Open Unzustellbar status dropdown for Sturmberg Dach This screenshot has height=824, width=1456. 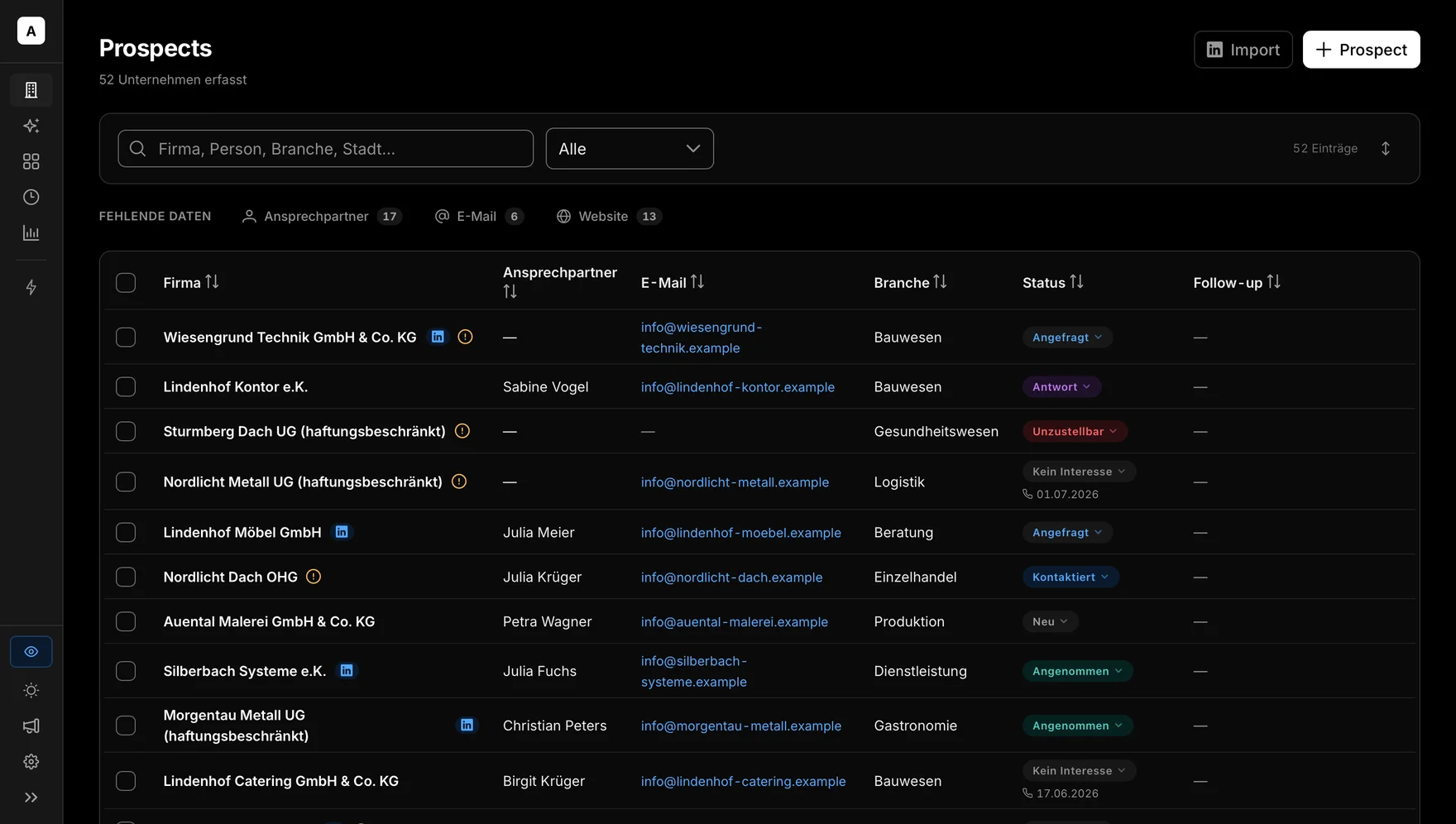click(x=1075, y=431)
